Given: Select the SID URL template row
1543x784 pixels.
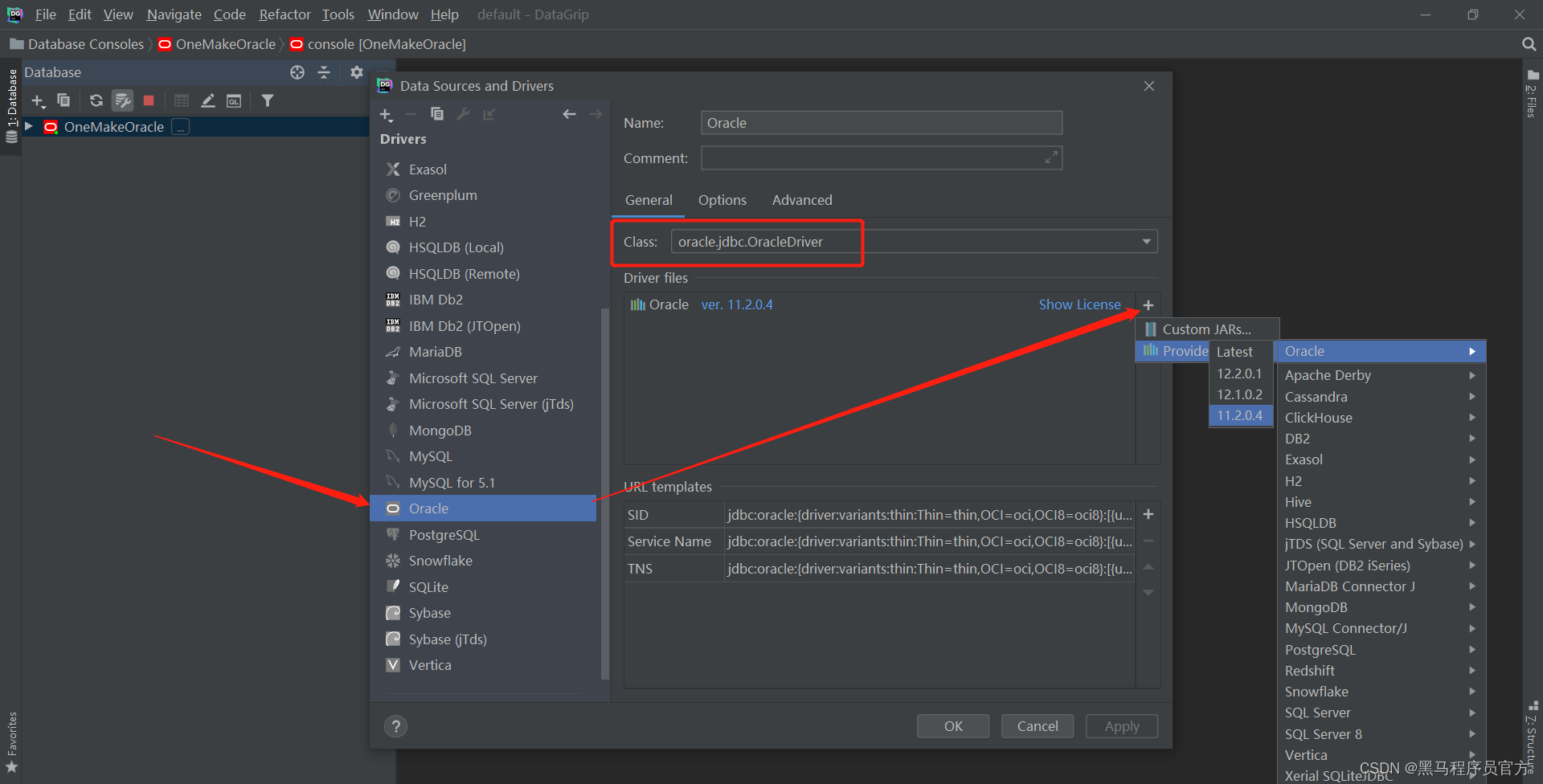Looking at the screenshot, I should [879, 515].
